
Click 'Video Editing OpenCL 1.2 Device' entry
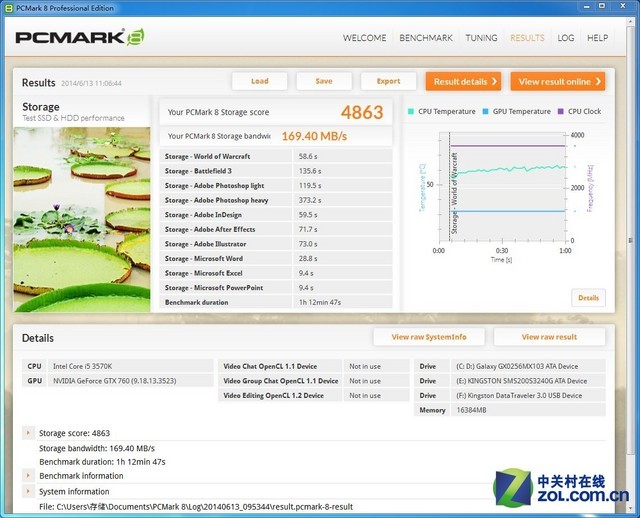(x=273, y=396)
